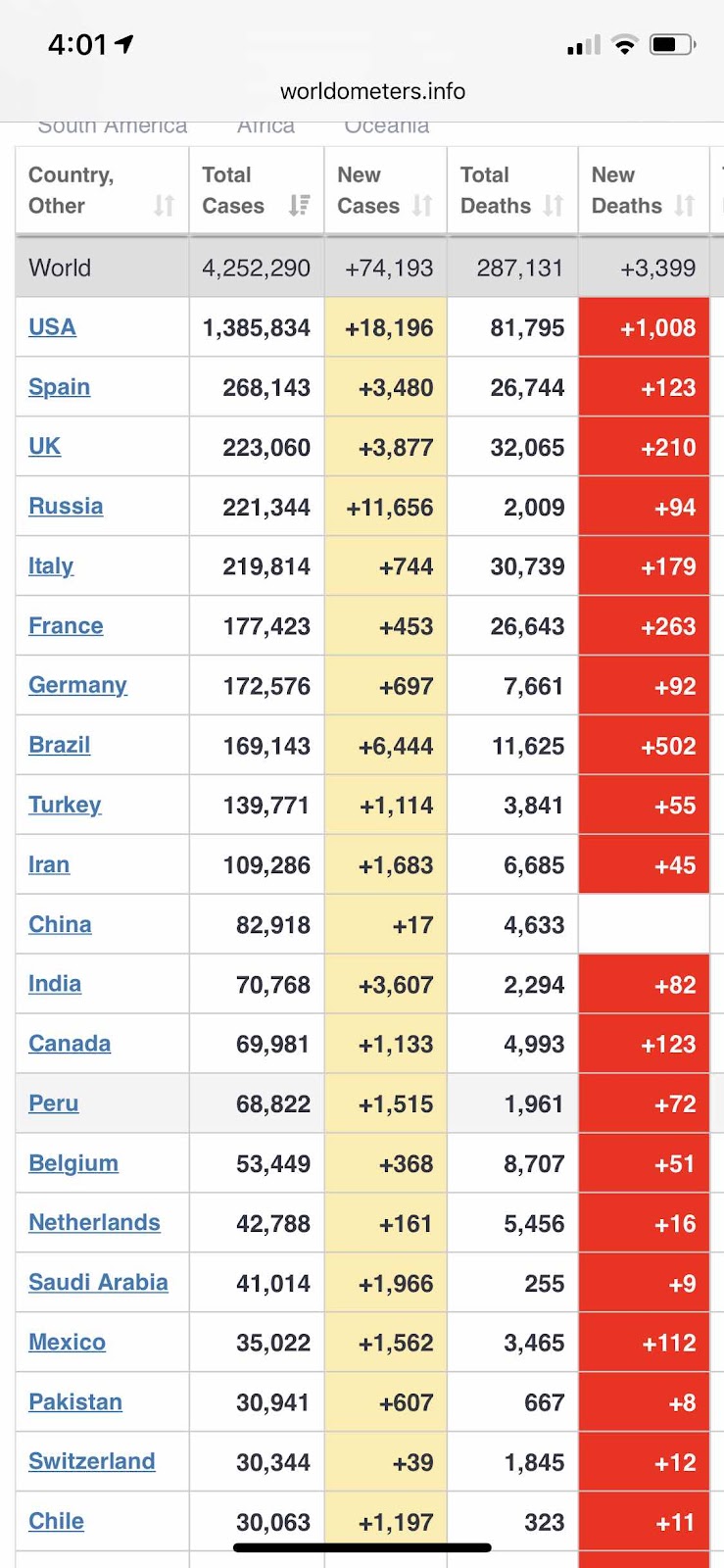Open the Saudi Arabia link

click(98, 1282)
